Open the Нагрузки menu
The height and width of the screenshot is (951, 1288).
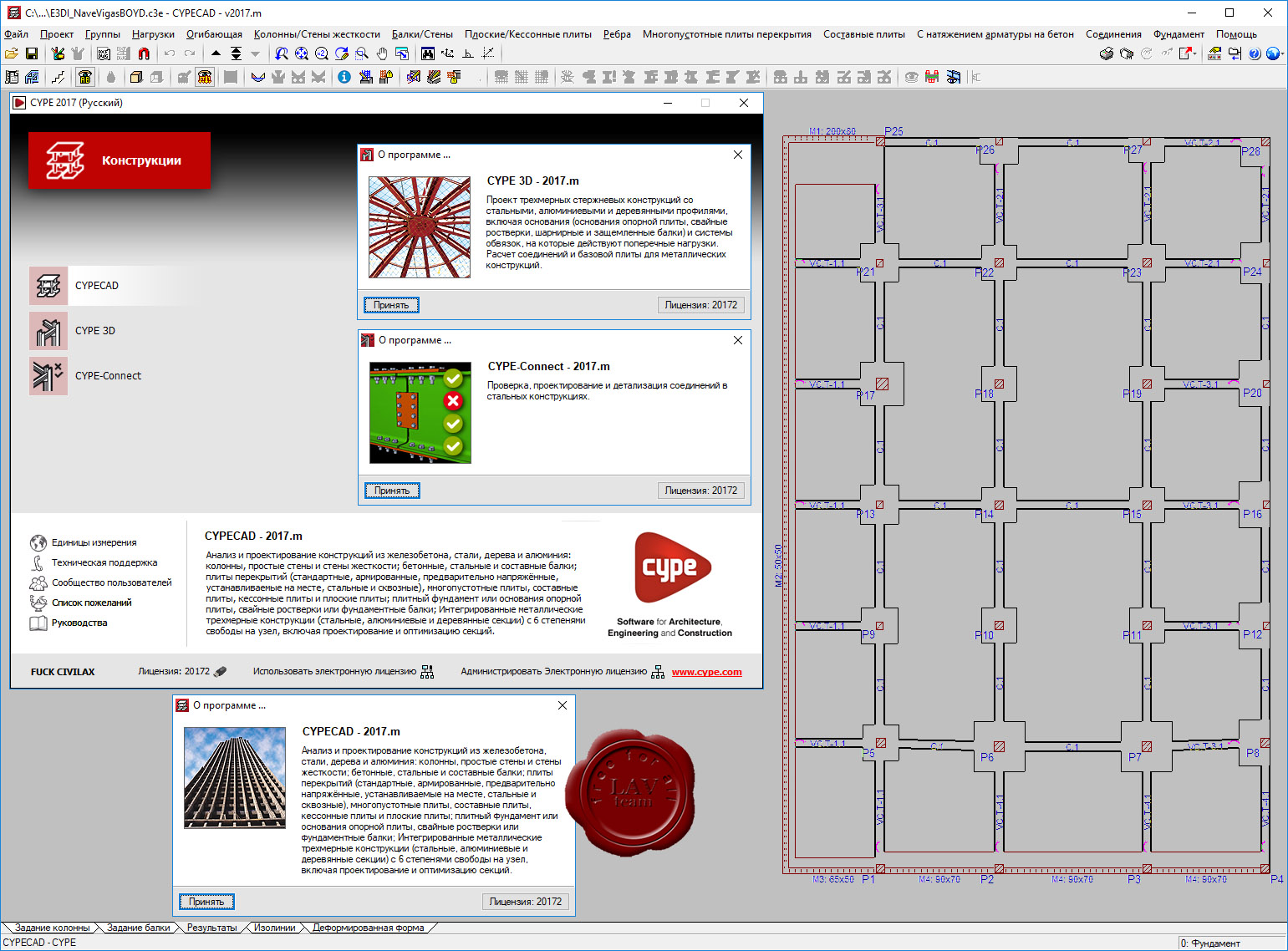click(153, 34)
